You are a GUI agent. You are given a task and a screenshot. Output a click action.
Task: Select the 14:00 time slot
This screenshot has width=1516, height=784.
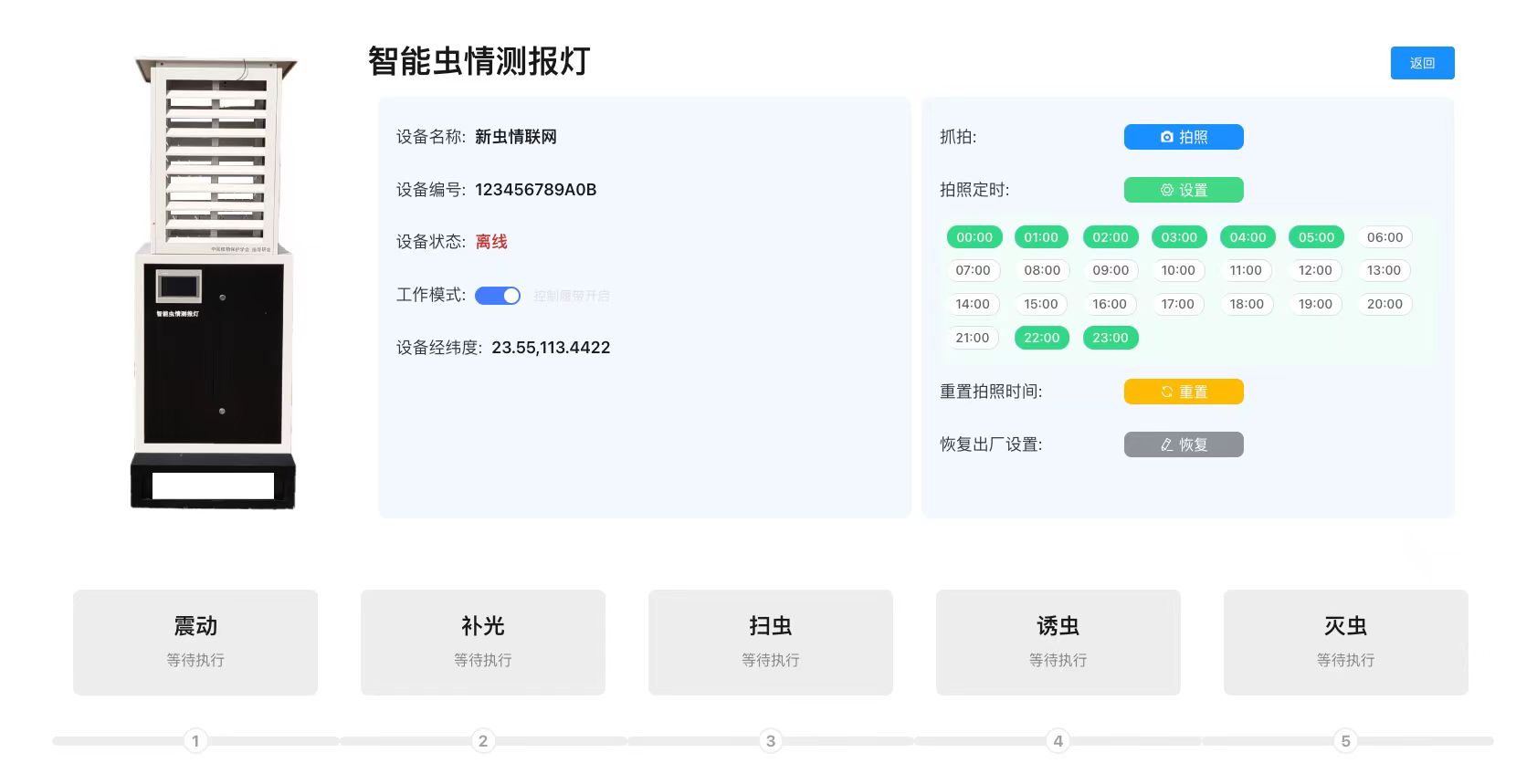click(x=973, y=304)
